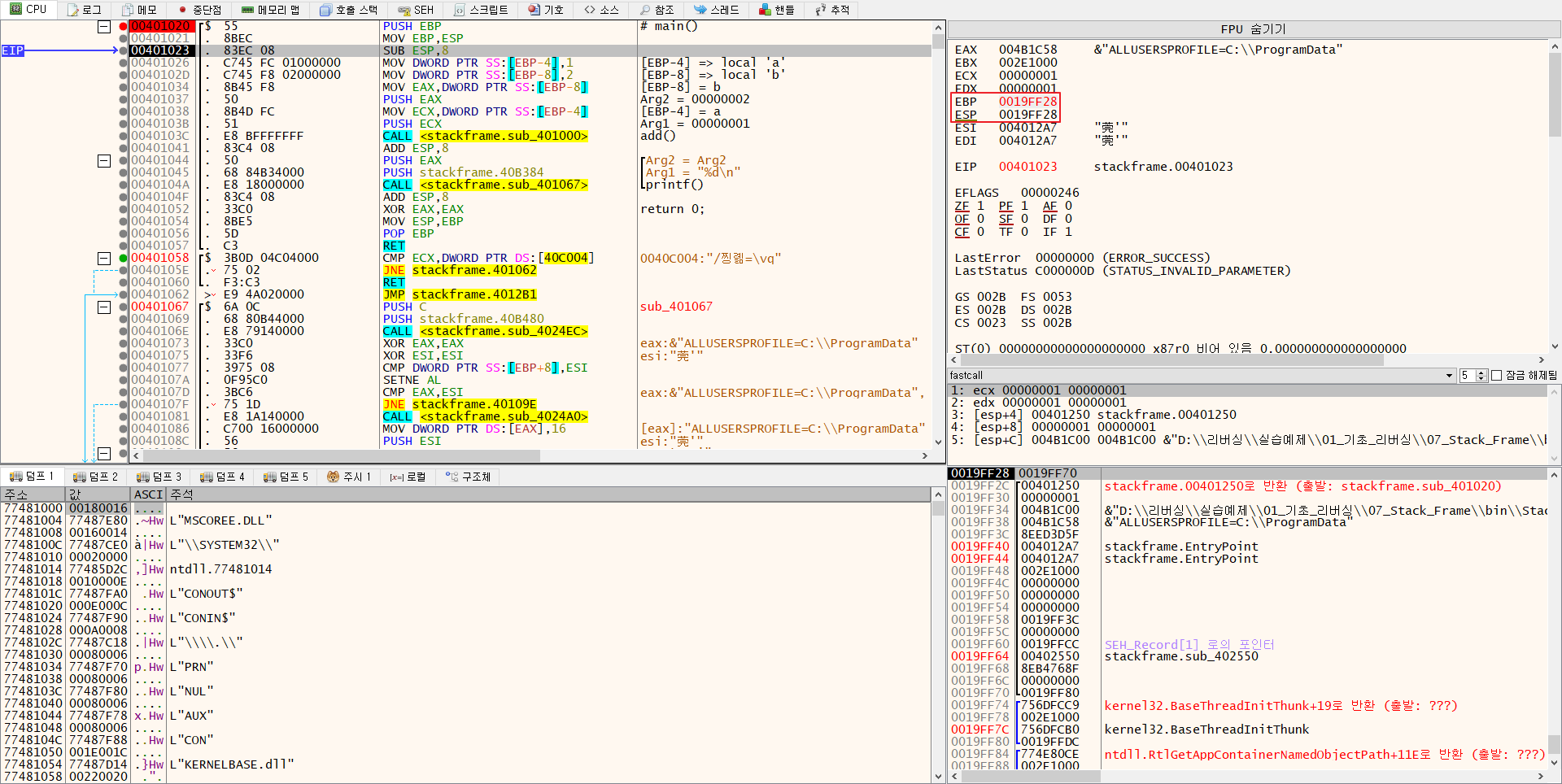
Task: Open the 메모리 맵 (Memory Map) tab icon
Action: (x=247, y=10)
